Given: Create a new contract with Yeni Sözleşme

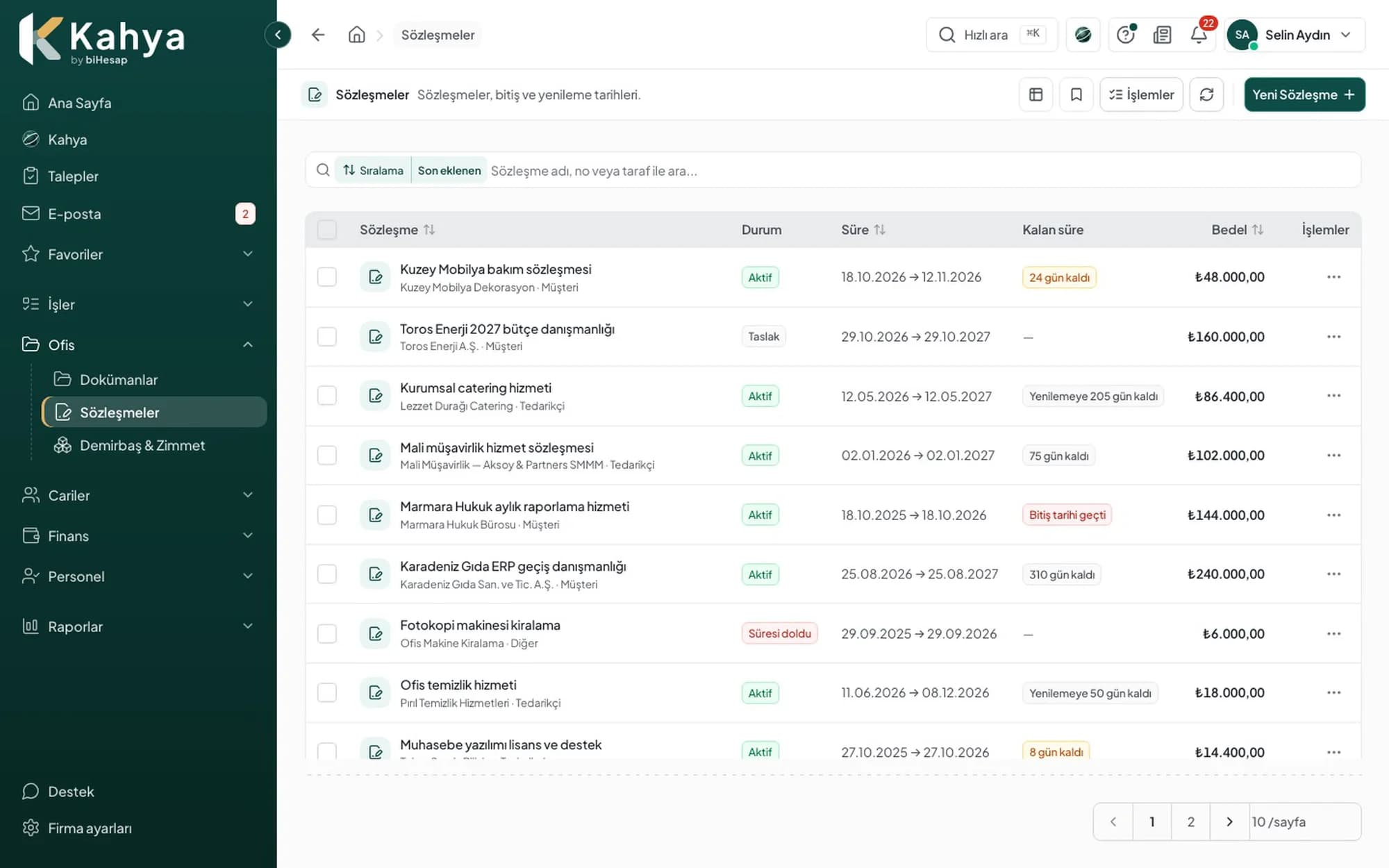Looking at the screenshot, I should pyautogui.click(x=1304, y=94).
